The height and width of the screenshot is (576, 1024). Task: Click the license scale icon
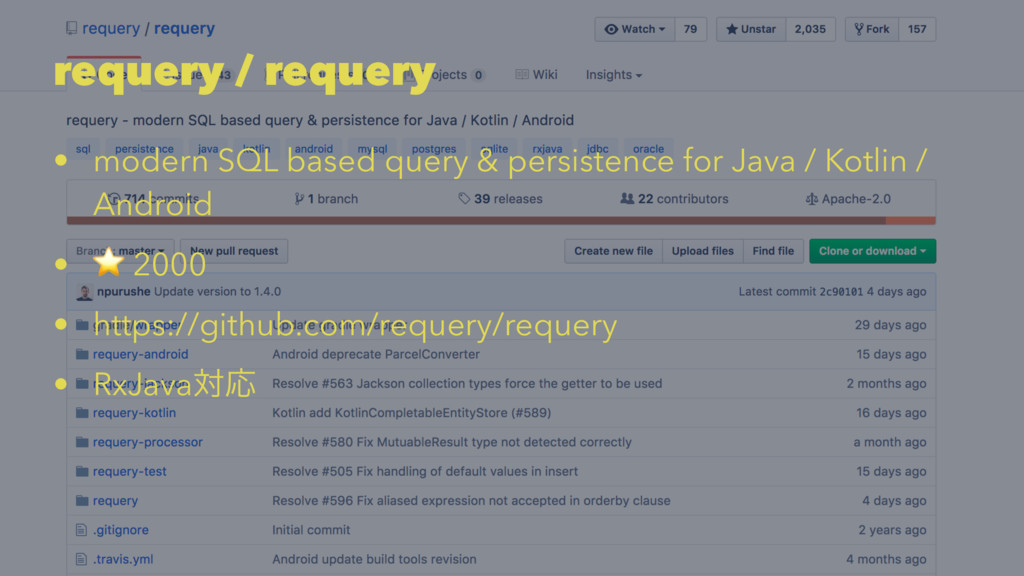point(811,199)
